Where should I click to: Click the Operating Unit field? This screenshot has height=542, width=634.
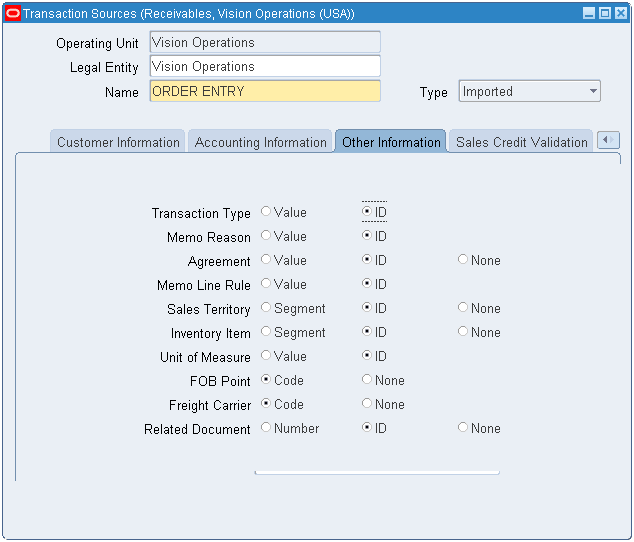pos(265,43)
